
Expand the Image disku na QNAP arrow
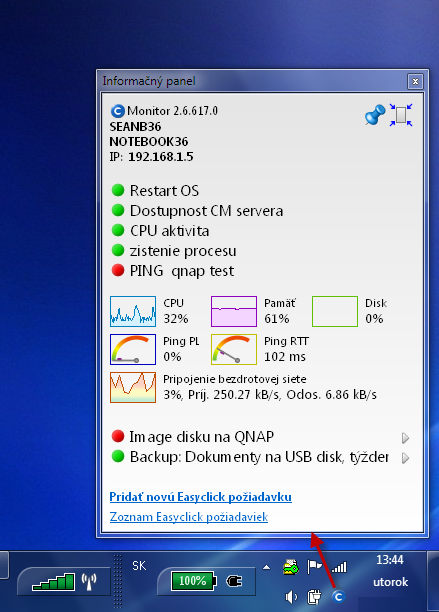coord(405,438)
